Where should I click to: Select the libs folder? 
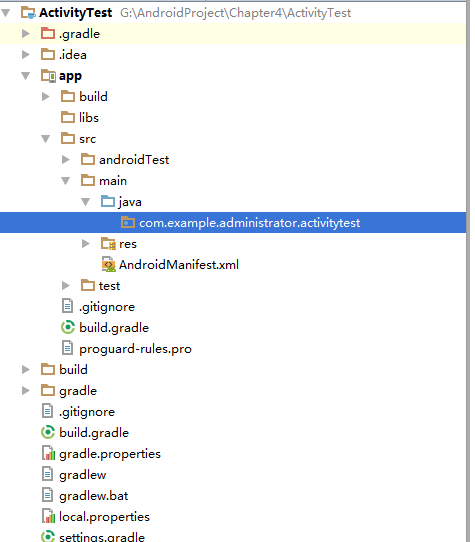[x=89, y=118]
